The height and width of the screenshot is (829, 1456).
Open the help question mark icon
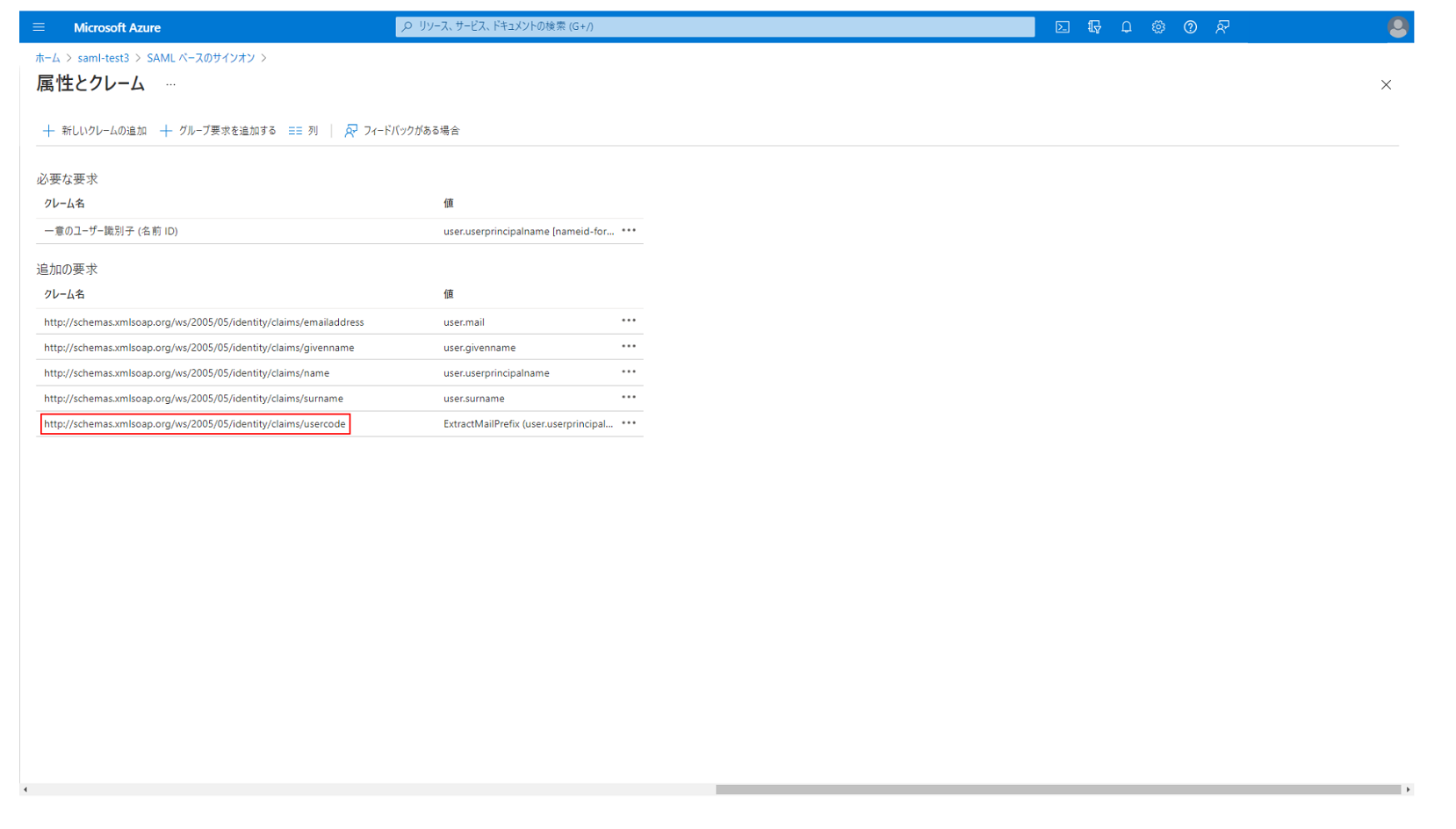click(1190, 26)
